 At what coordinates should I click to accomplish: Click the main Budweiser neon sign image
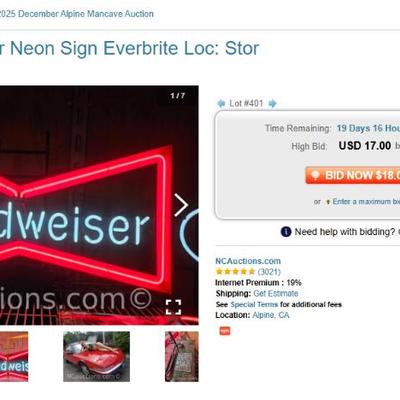pyautogui.click(x=99, y=205)
